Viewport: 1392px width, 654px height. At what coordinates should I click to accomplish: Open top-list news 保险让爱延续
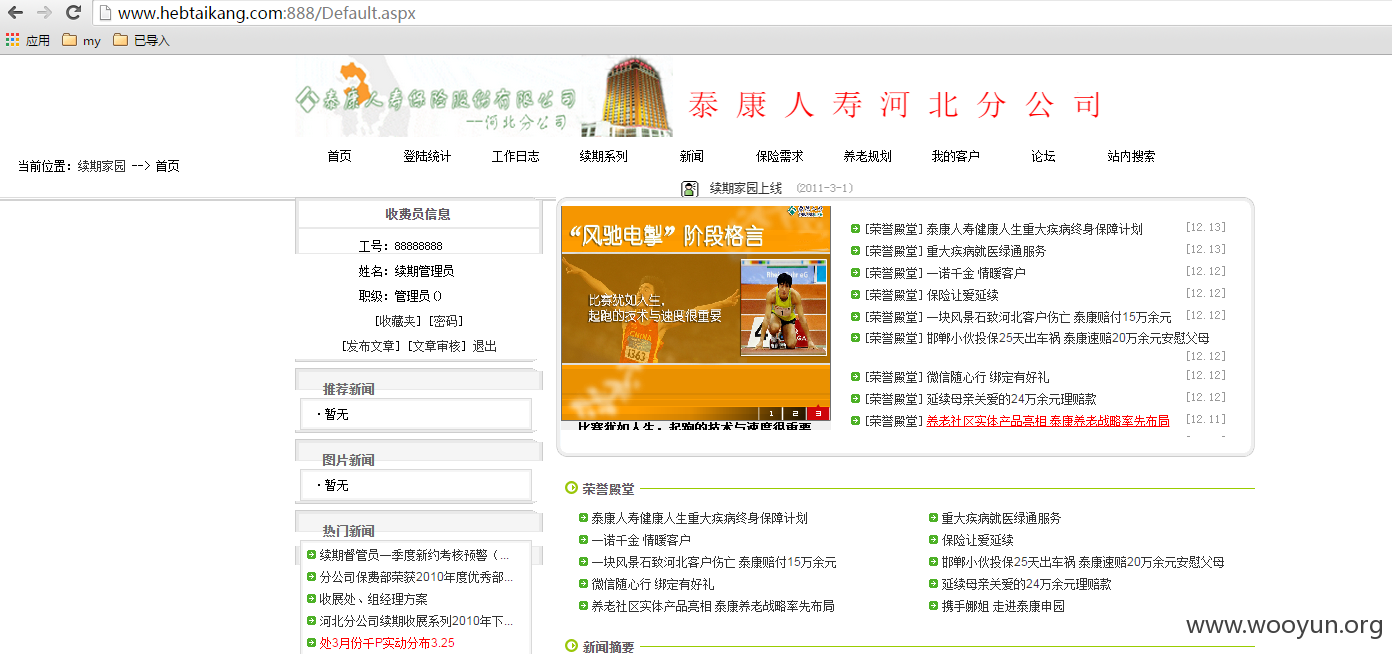tap(962, 295)
